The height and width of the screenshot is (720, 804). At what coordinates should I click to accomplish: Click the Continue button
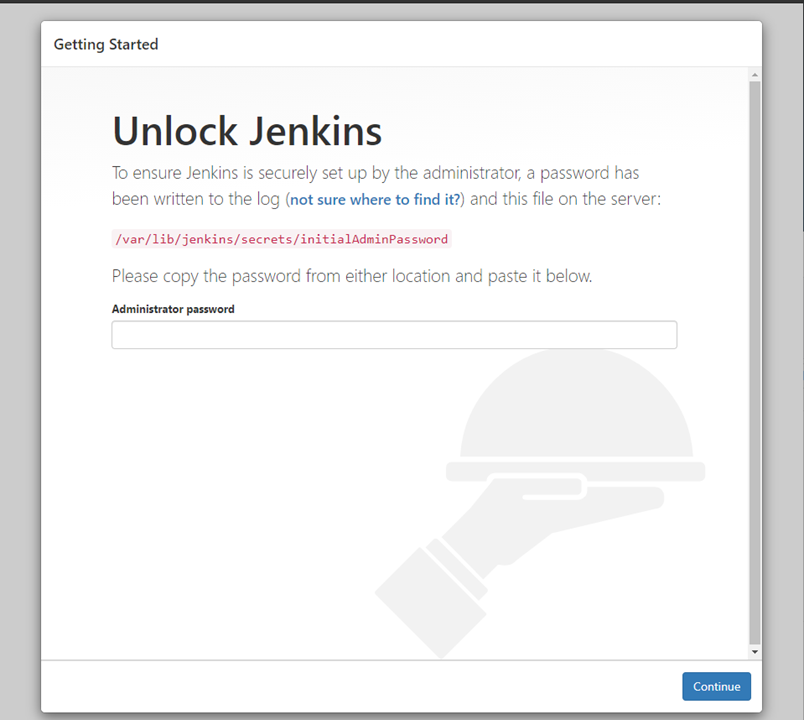coord(716,686)
